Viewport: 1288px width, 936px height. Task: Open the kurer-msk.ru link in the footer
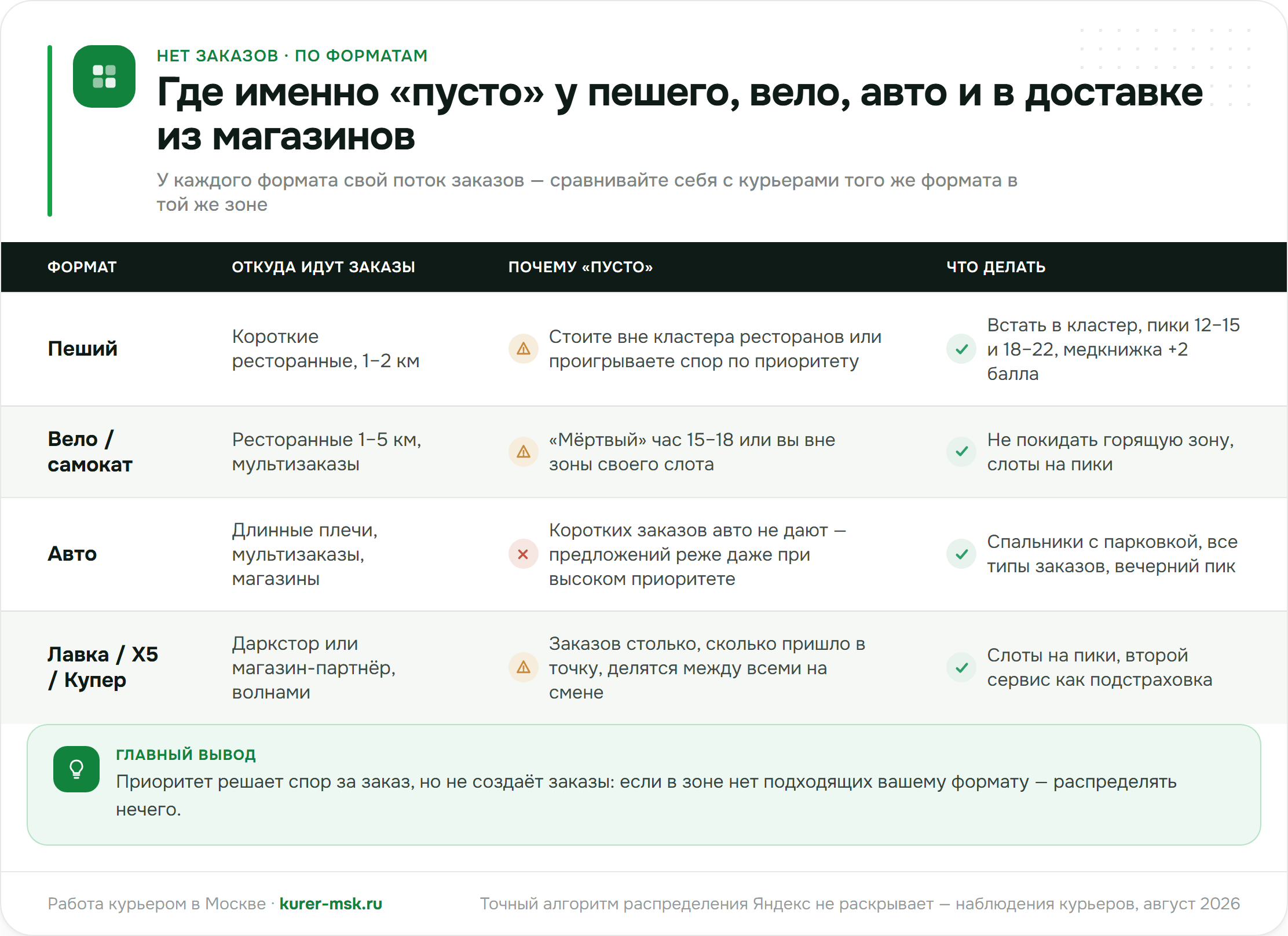coord(331,904)
